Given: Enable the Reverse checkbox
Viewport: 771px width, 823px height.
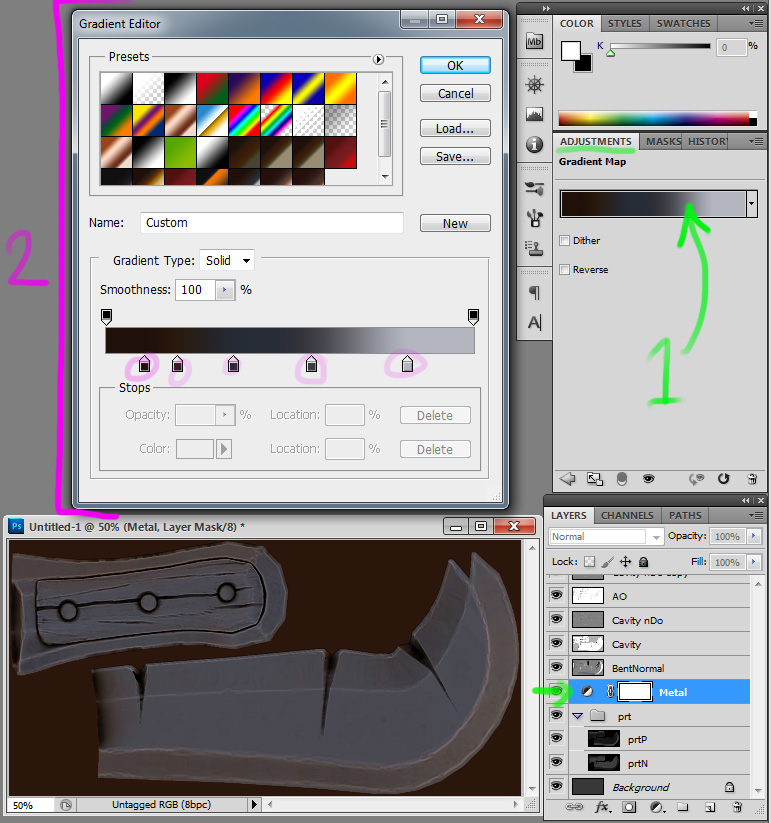Looking at the screenshot, I should click(x=564, y=269).
